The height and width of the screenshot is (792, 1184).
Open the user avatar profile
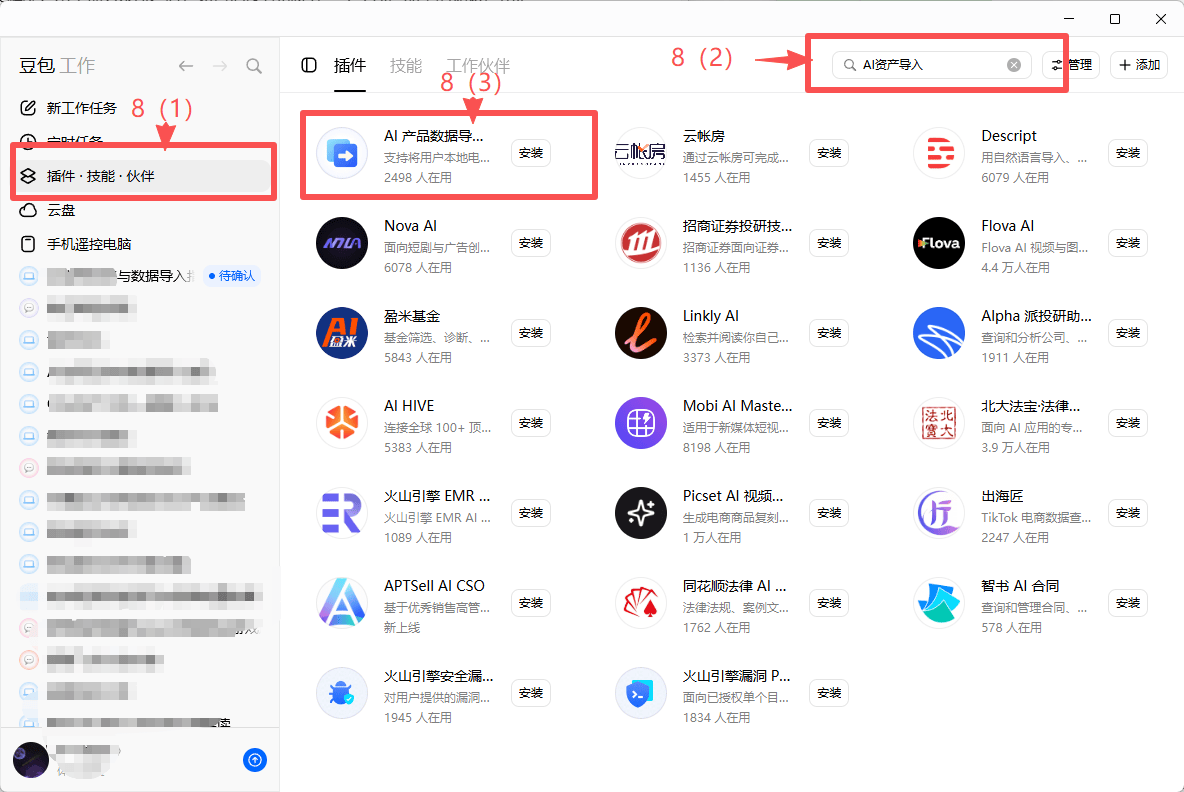(31, 760)
